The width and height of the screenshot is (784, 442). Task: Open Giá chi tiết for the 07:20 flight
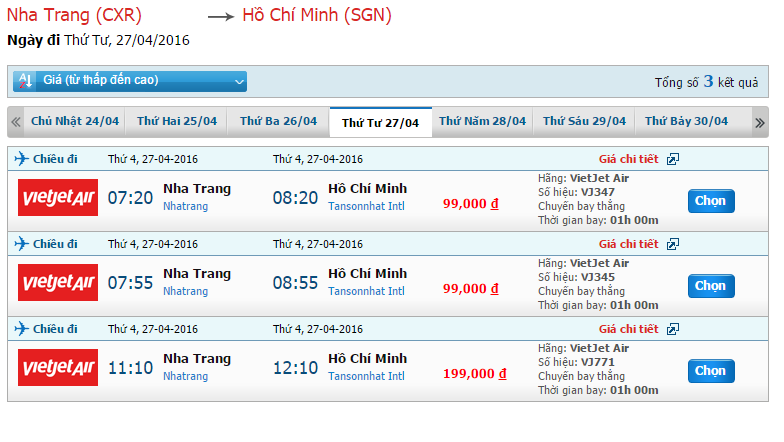coord(628,159)
